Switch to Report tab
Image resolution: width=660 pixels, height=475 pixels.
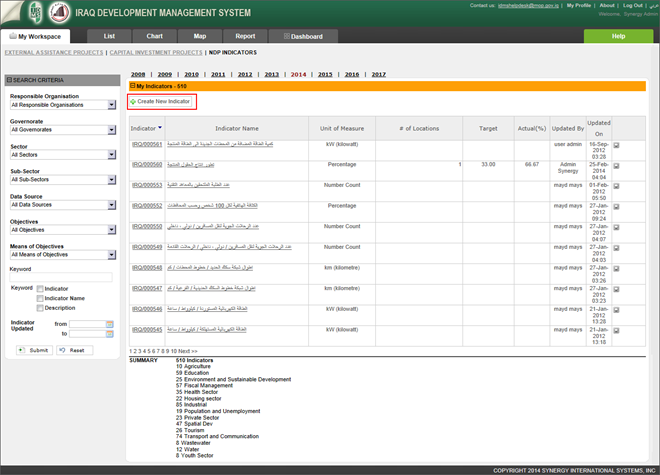(245, 36)
